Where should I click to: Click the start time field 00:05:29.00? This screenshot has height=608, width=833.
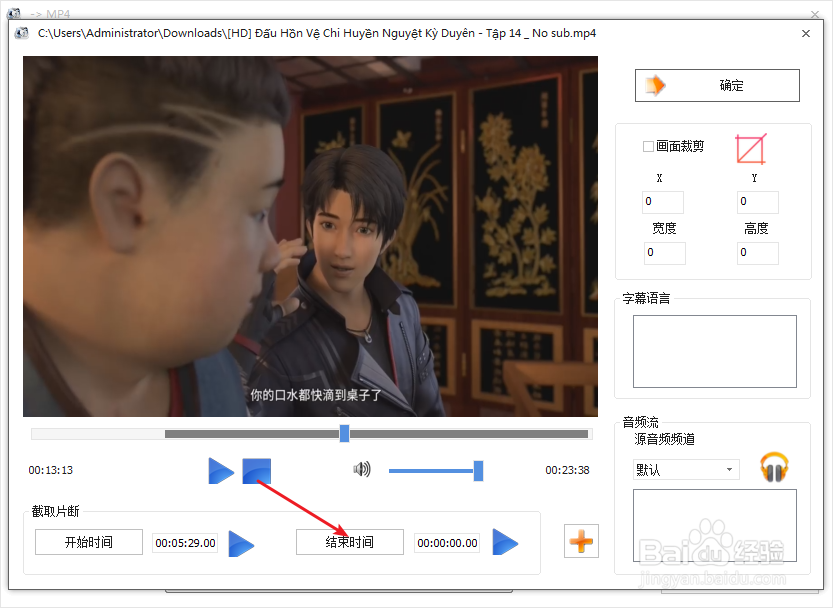[x=185, y=543]
